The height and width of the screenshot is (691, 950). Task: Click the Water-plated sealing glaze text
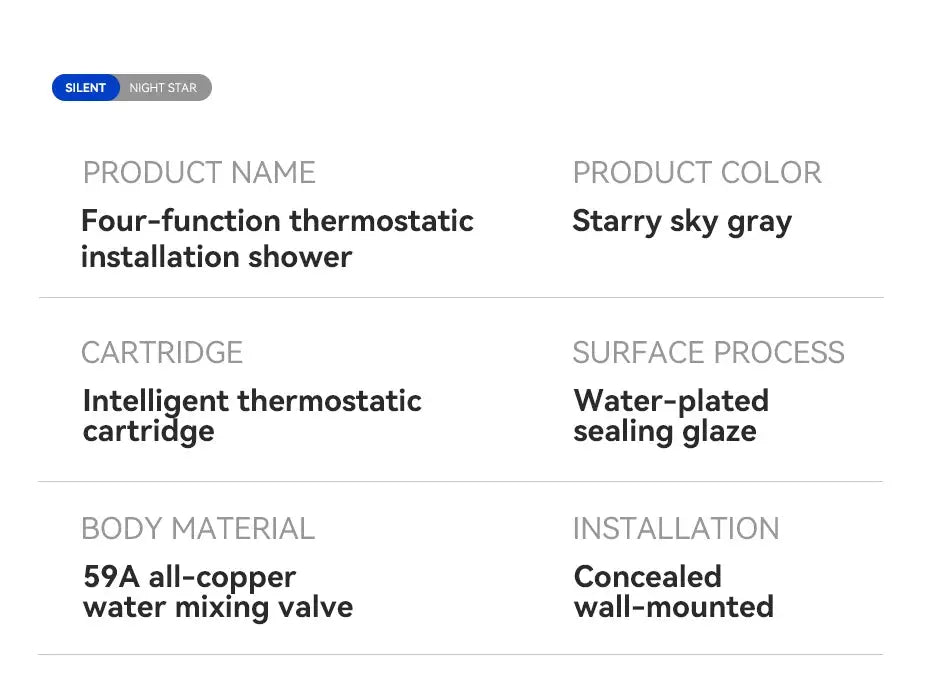coord(671,415)
